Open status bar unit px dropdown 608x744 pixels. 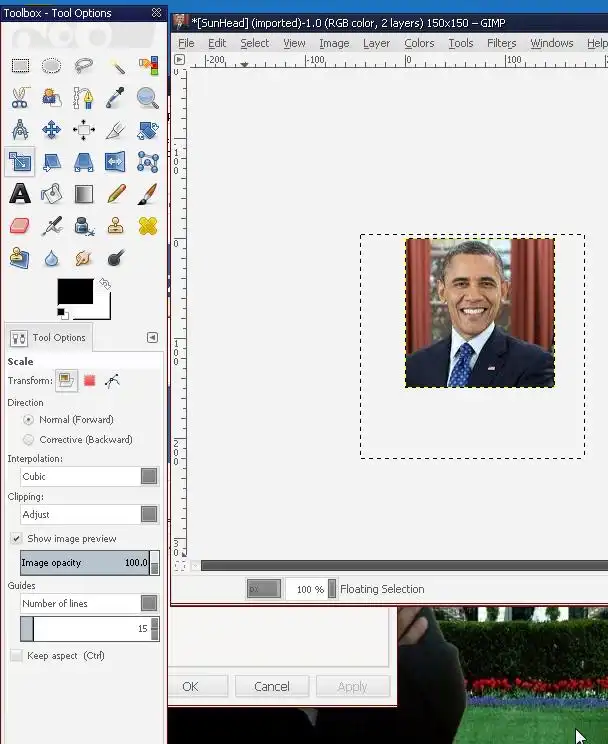263,589
